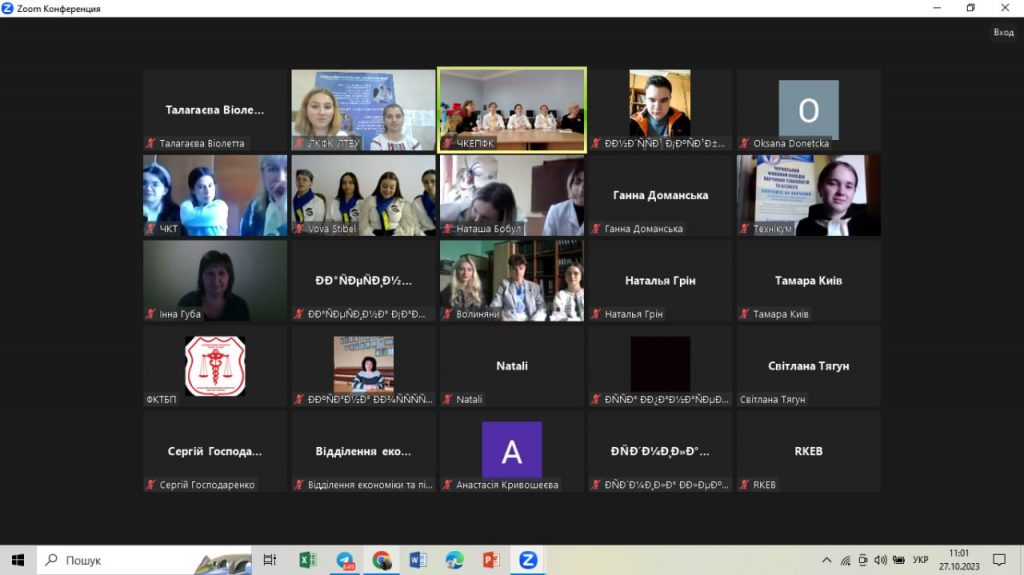Click the Zoom icon in the taskbar
This screenshot has width=1024, height=575.
tap(528, 560)
